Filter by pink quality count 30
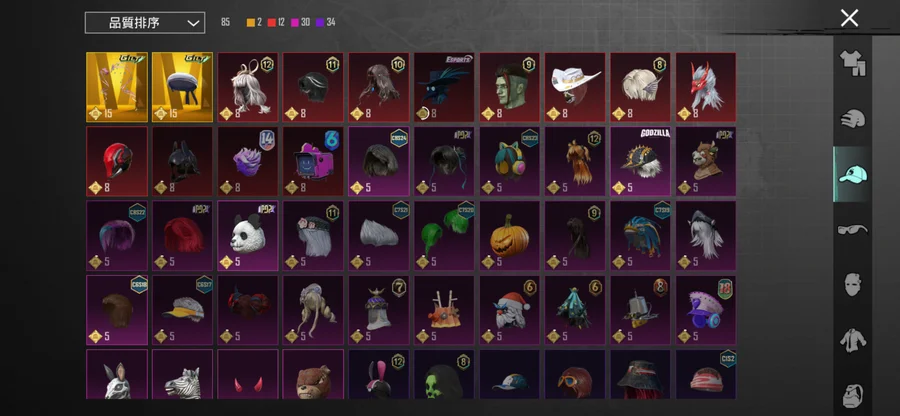 click(x=301, y=22)
